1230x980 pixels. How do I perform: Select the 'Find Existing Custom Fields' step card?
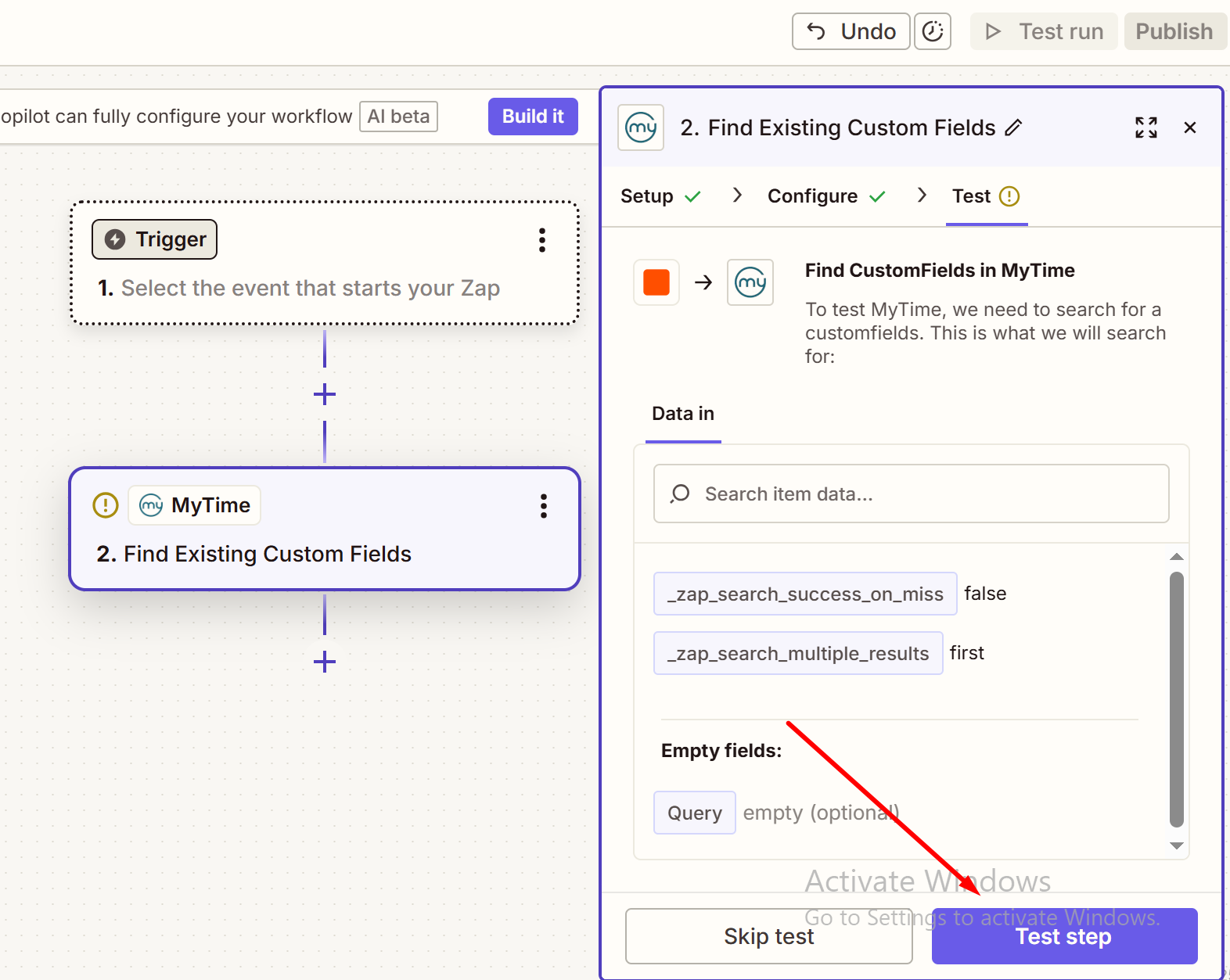click(x=325, y=529)
